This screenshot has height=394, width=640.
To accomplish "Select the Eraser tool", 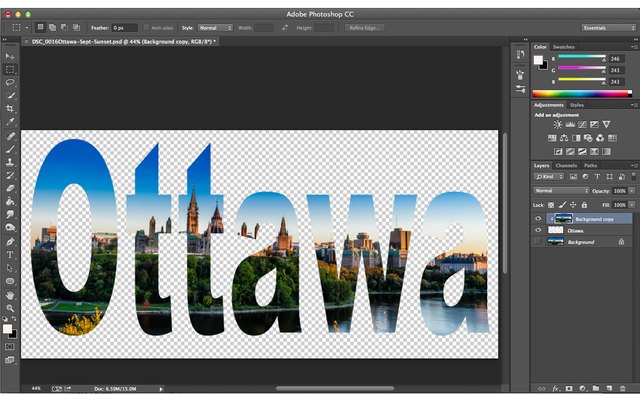I will (10, 188).
